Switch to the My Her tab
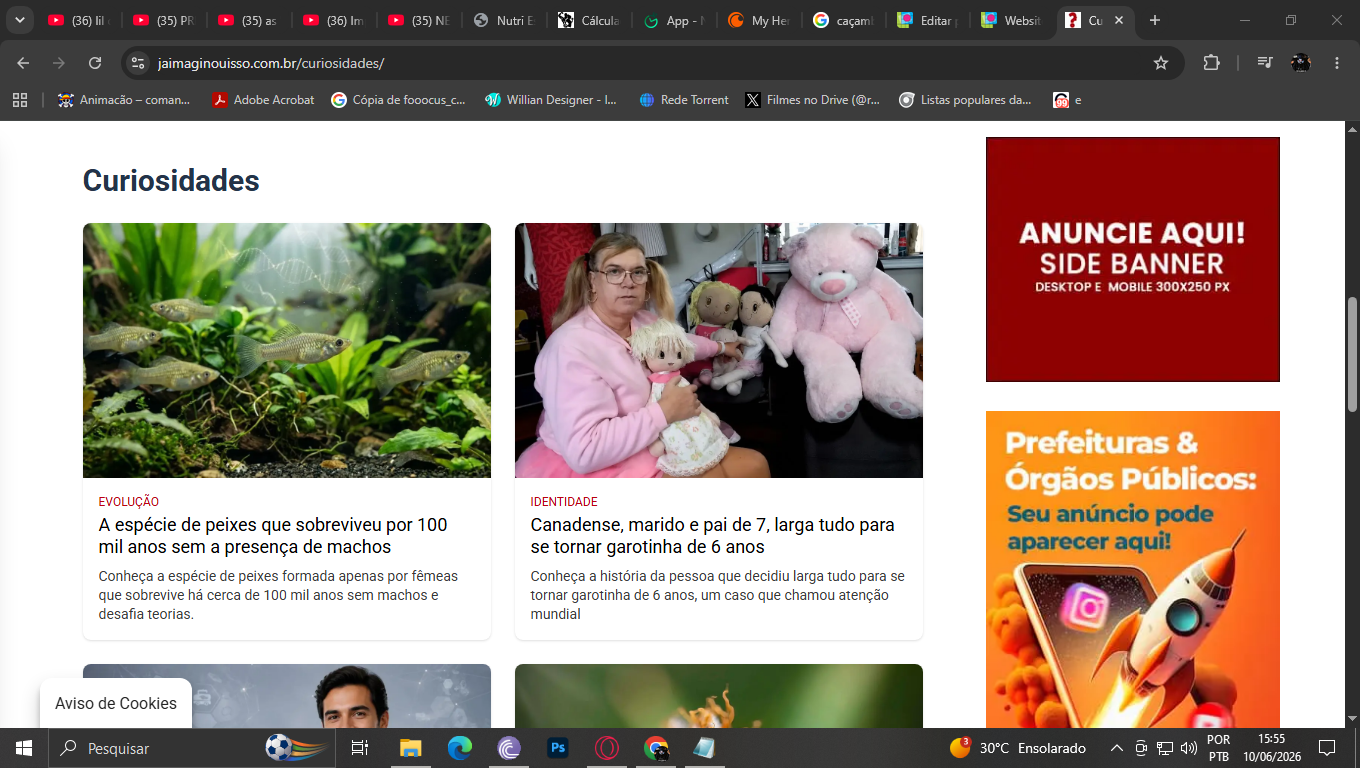 coord(760,20)
